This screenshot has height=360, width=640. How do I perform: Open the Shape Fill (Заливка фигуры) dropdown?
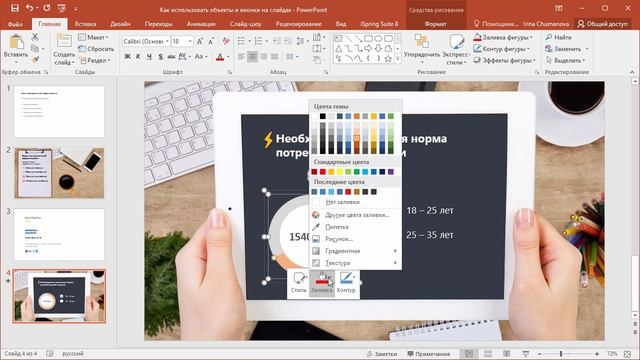[x=503, y=37]
